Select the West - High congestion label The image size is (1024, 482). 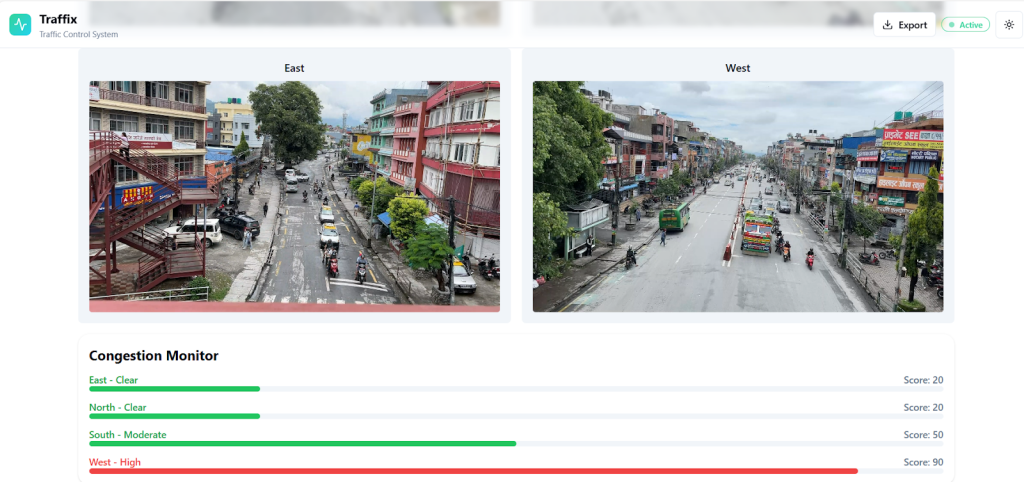pos(114,462)
